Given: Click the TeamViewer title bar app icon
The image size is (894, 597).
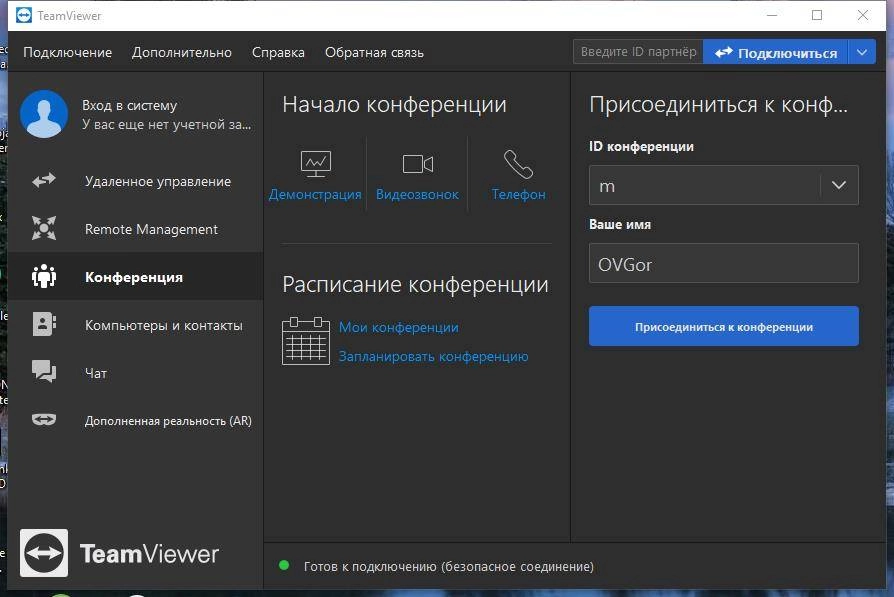Looking at the screenshot, I should click(24, 15).
